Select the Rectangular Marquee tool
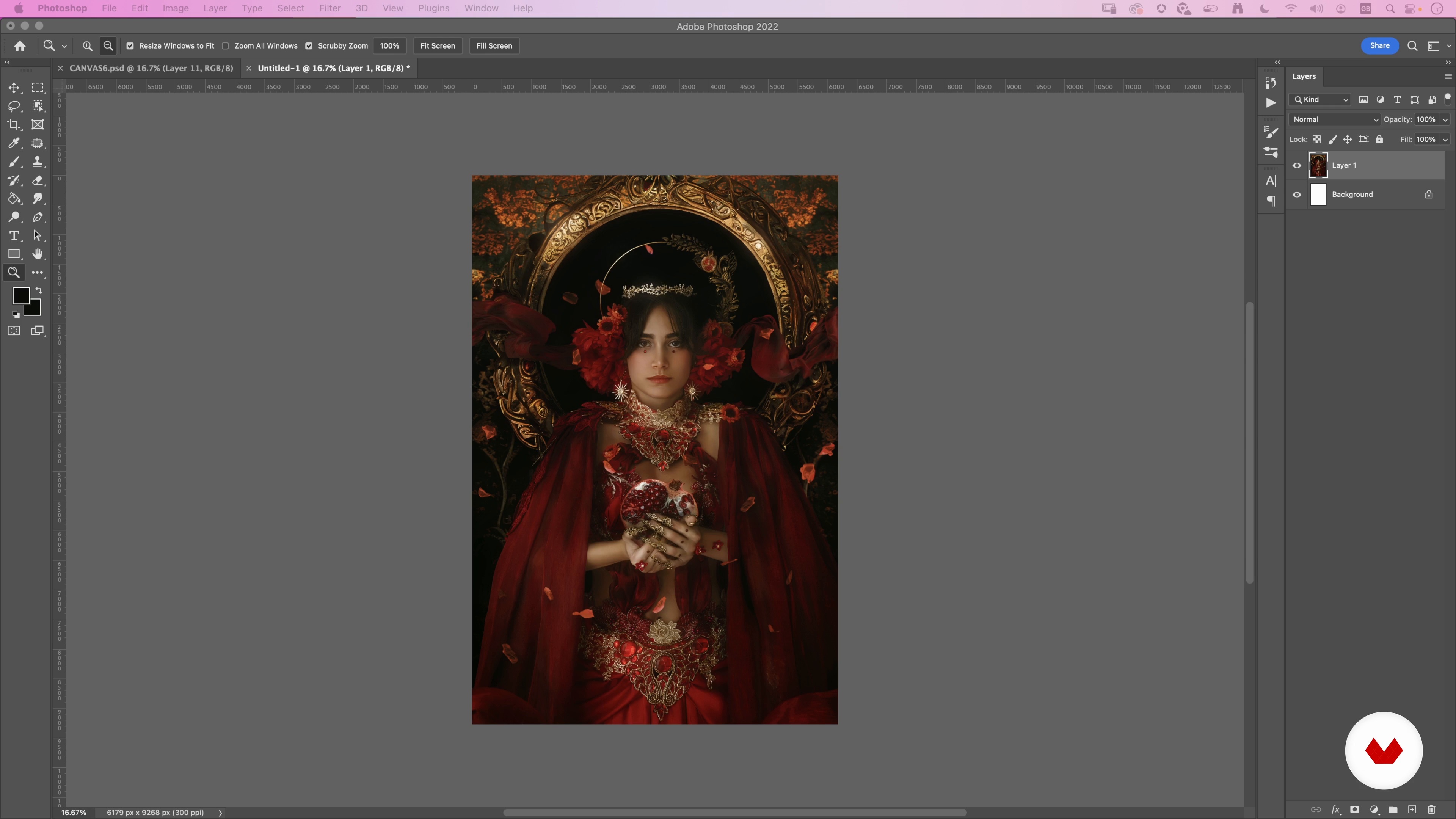Screen dimensions: 1456x819 [x=37, y=88]
